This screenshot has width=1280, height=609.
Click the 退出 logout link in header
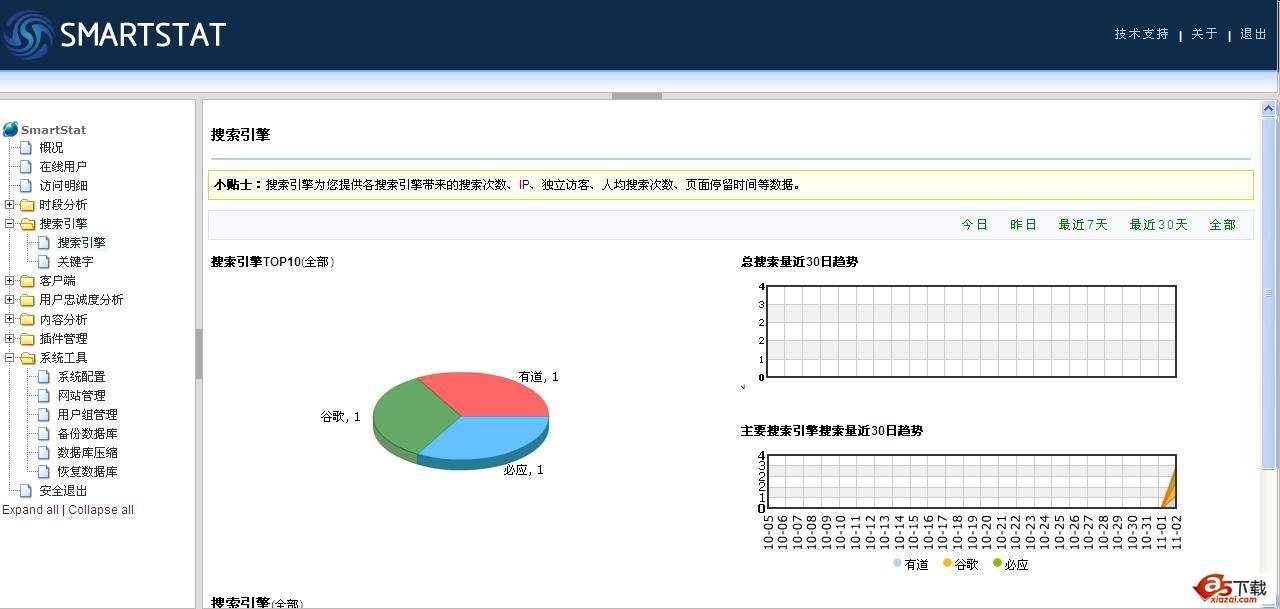pos(1253,34)
